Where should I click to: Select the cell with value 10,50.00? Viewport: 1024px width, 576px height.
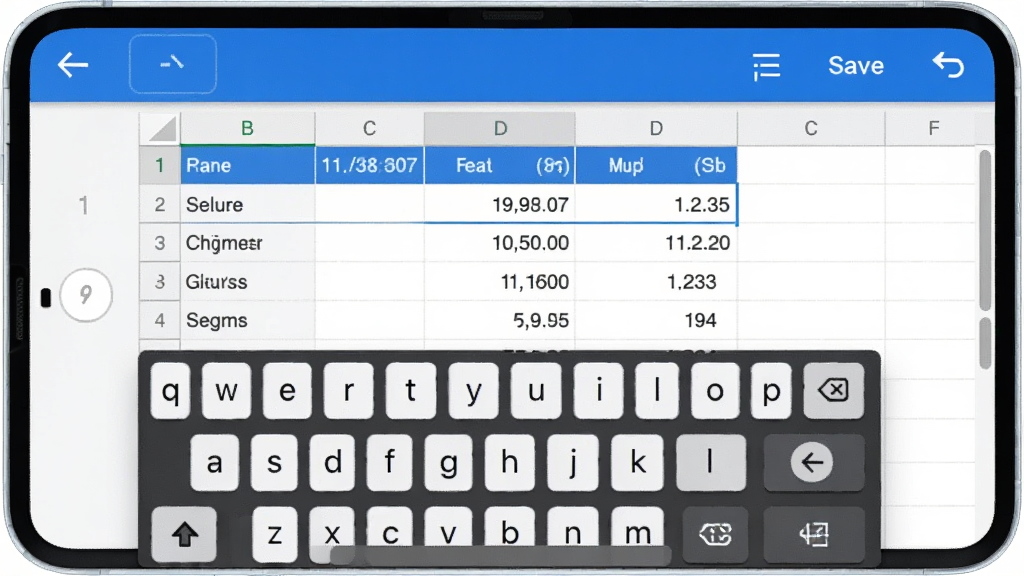pos(500,243)
